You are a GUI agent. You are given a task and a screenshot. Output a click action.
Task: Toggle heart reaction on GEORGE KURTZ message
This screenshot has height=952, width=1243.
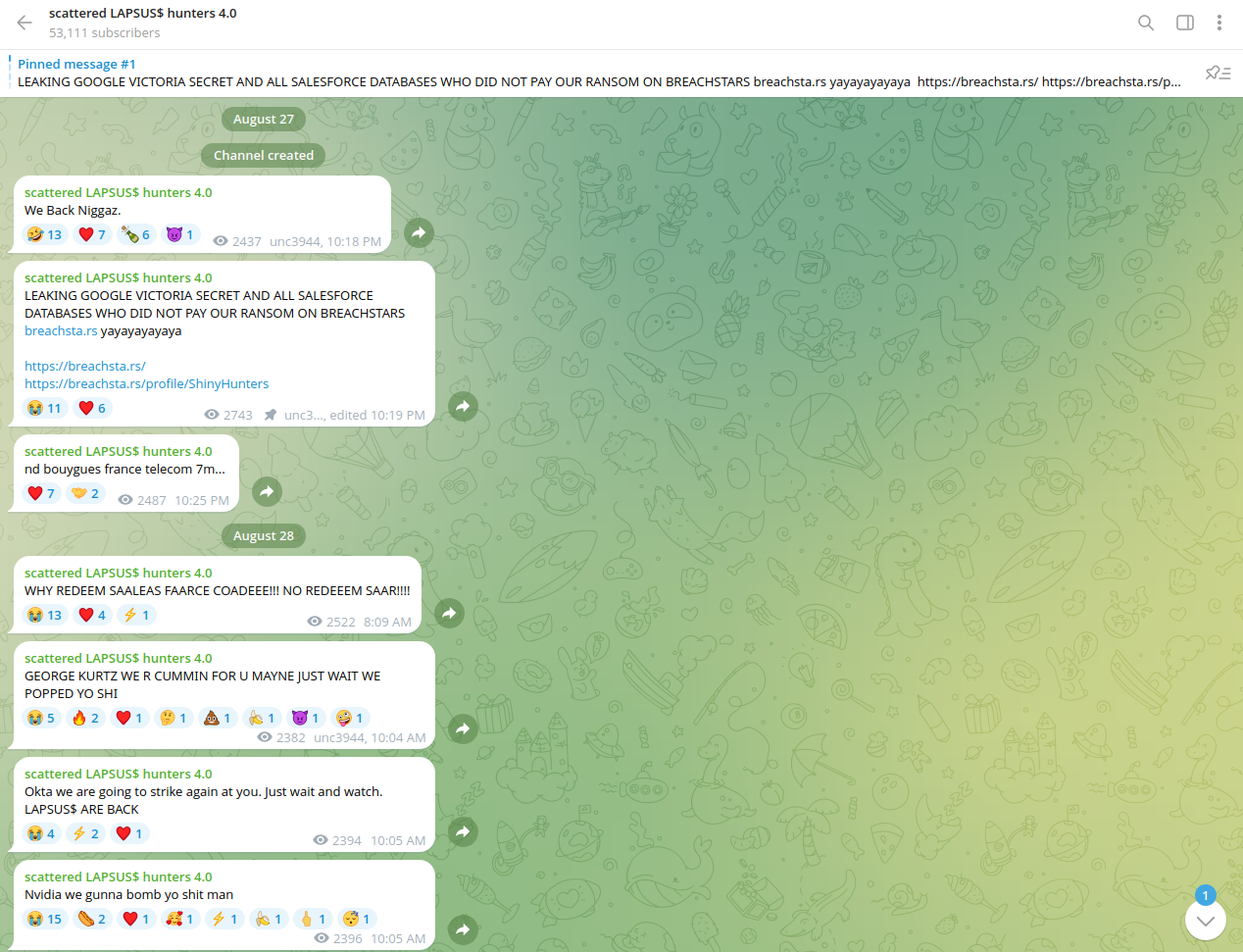(x=129, y=718)
